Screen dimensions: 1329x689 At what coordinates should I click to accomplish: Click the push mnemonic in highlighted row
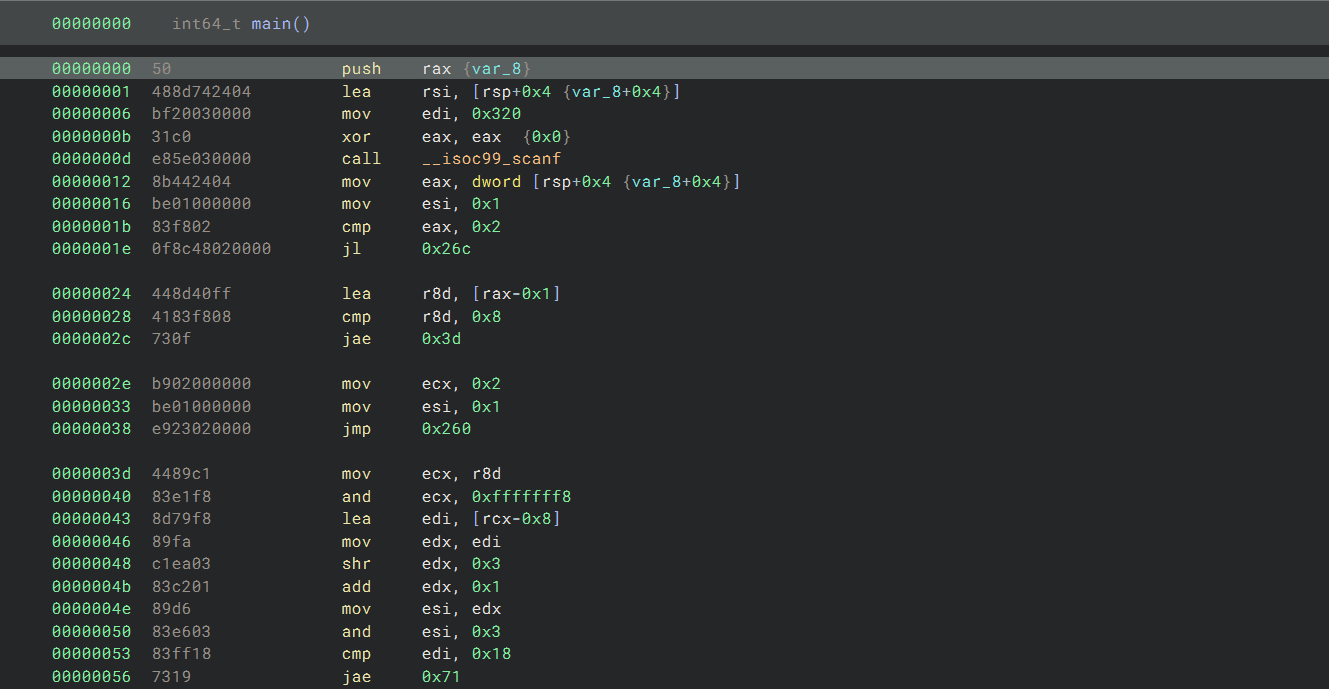pos(361,69)
